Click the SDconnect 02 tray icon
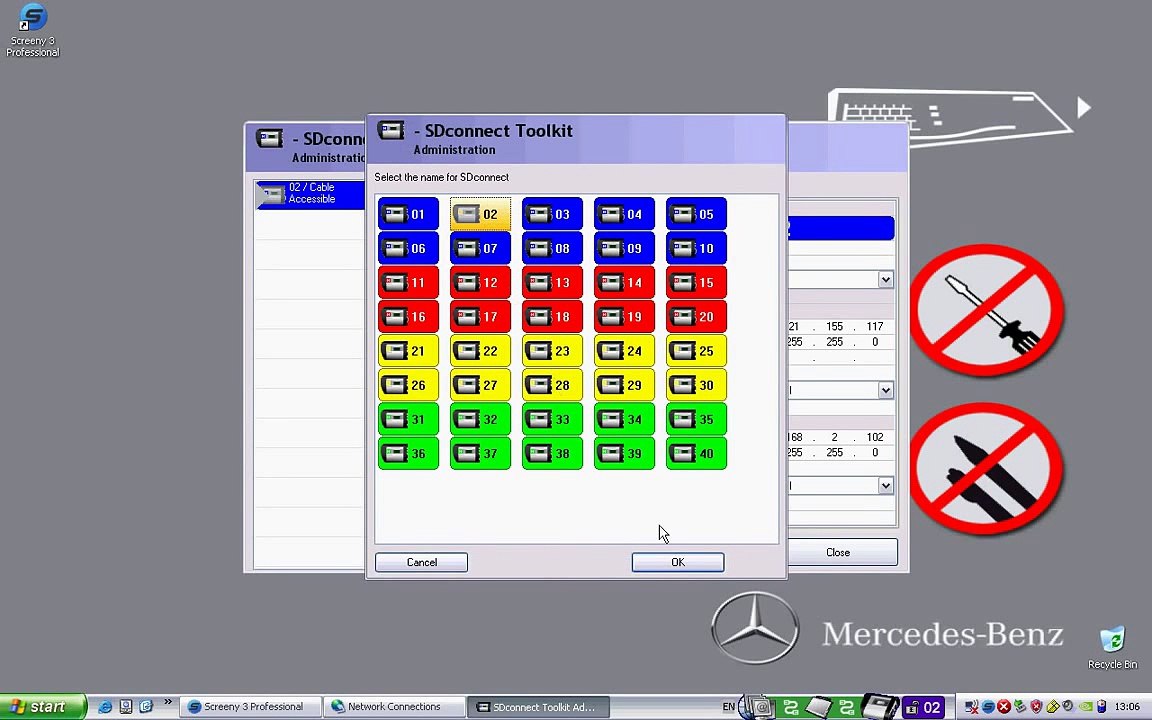 pos(924,707)
